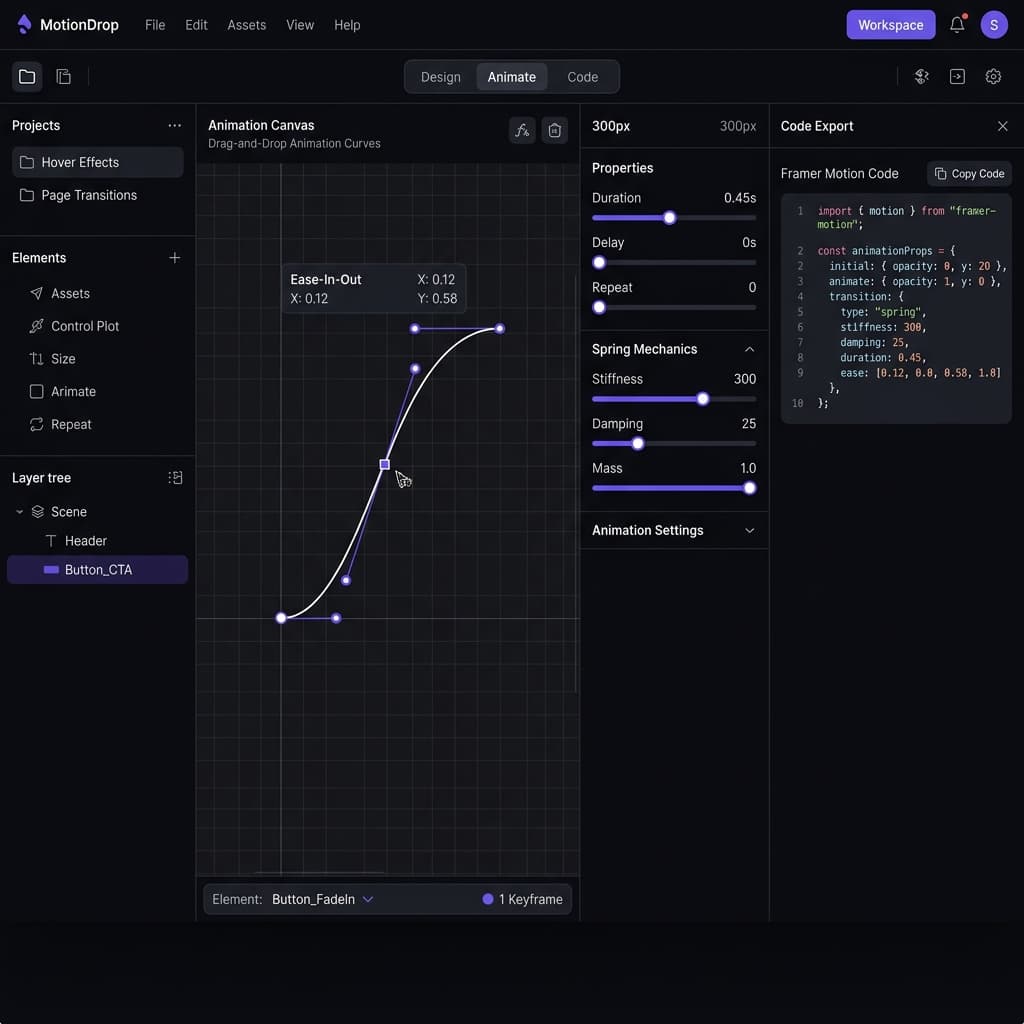Select the Button_CTA layer

(98, 569)
